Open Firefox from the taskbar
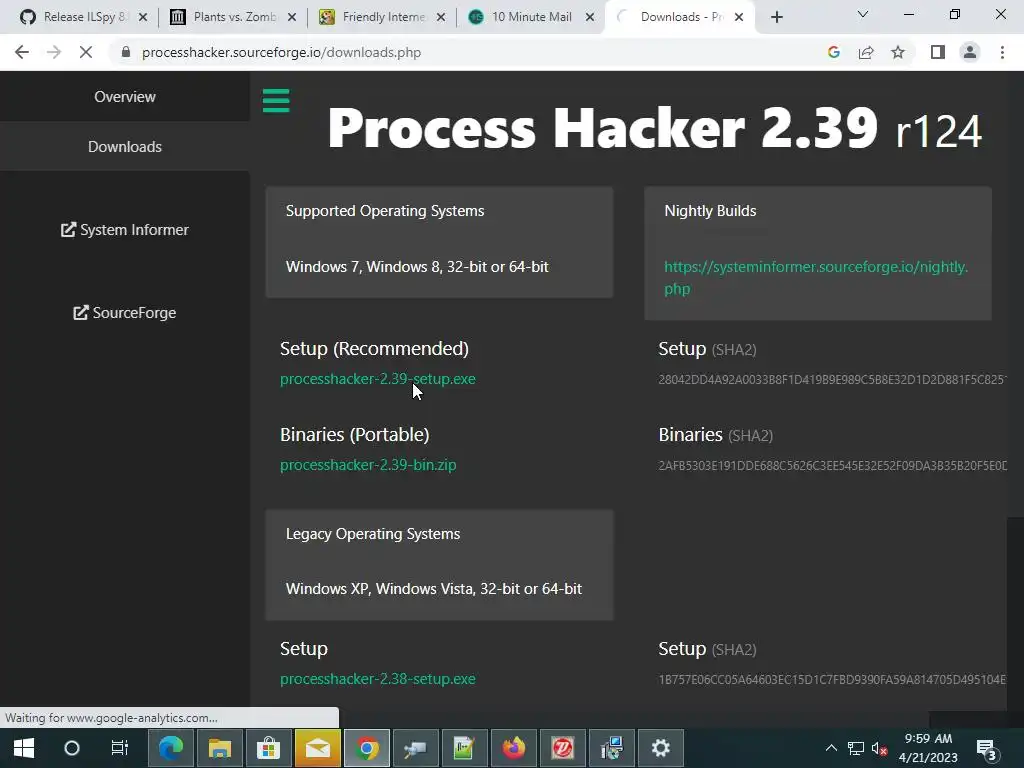Image resolution: width=1024 pixels, height=768 pixels. tap(513, 748)
